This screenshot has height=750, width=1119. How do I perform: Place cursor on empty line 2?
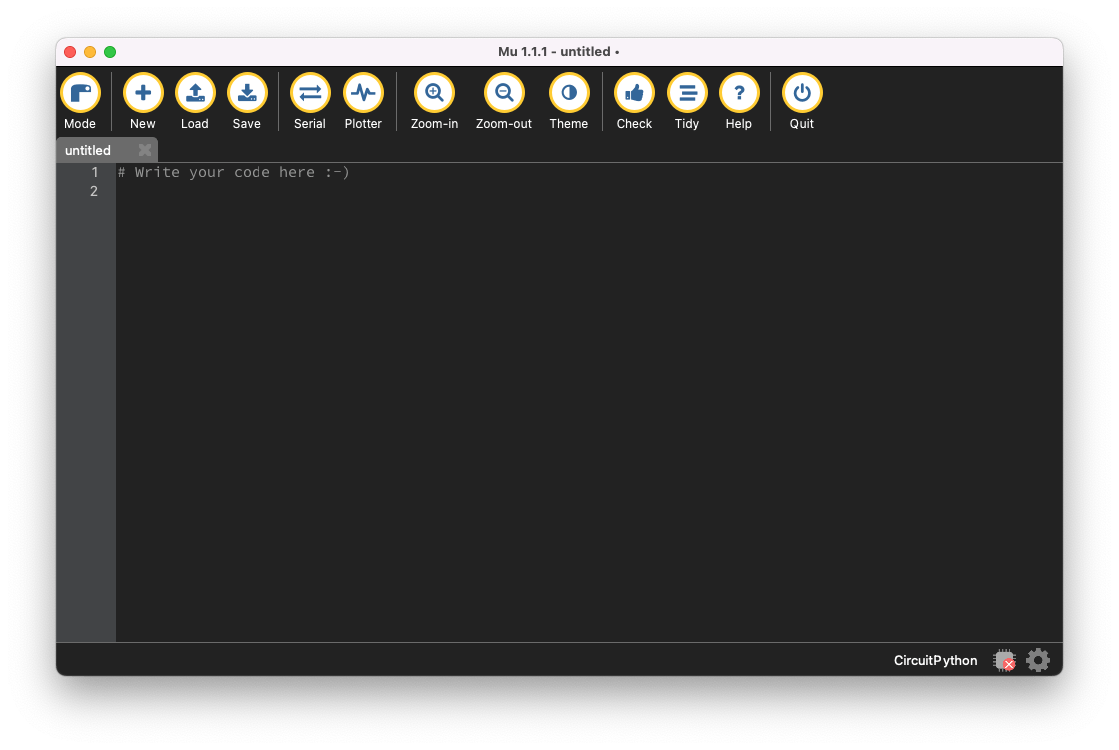(x=589, y=191)
